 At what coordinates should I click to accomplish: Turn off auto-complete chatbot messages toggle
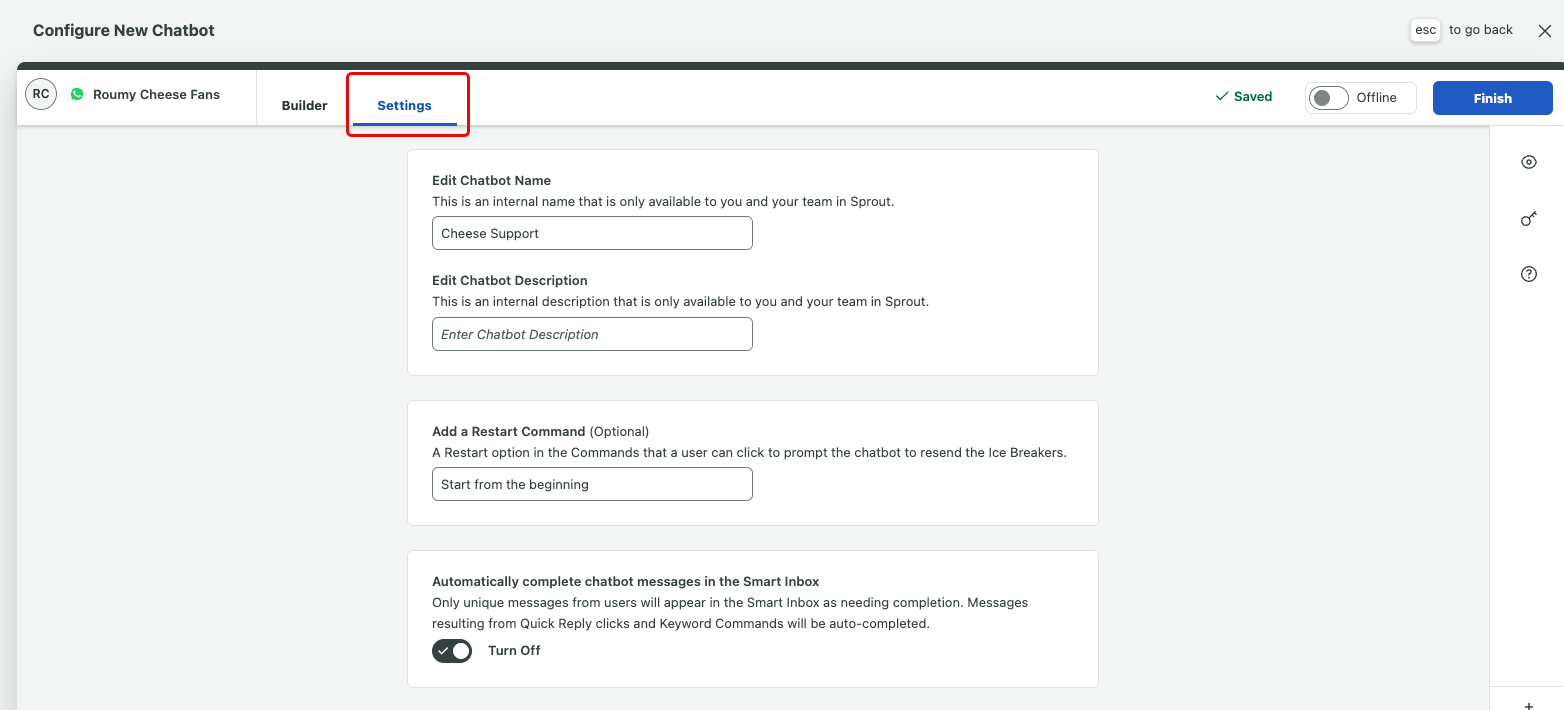pyautogui.click(x=452, y=651)
